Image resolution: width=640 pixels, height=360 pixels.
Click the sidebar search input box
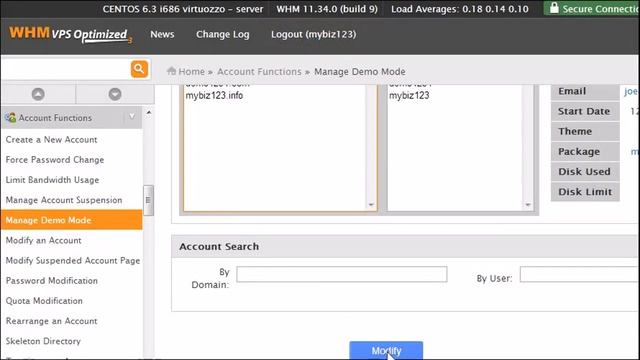tap(65, 69)
